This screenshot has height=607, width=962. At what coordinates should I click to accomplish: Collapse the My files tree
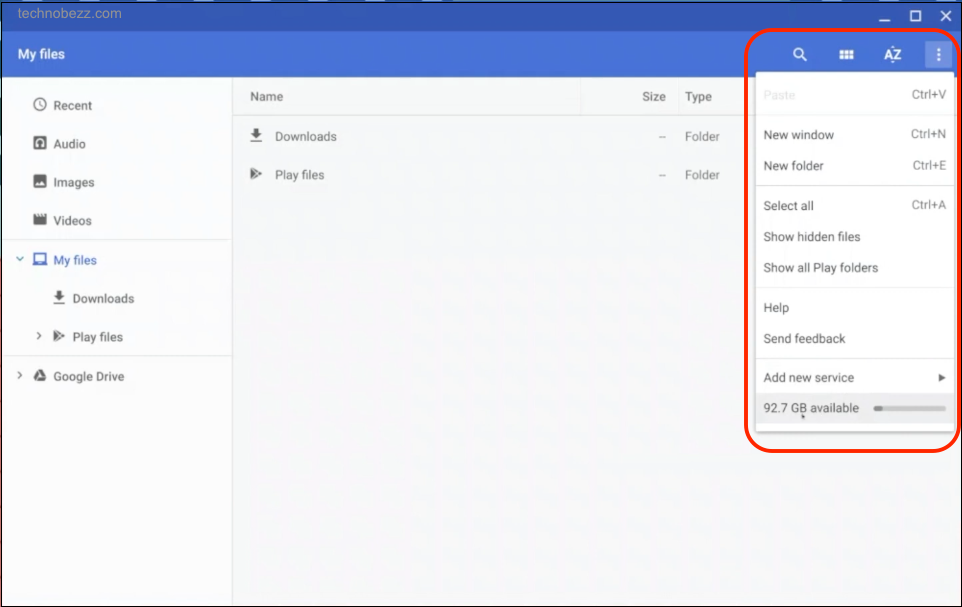20,259
